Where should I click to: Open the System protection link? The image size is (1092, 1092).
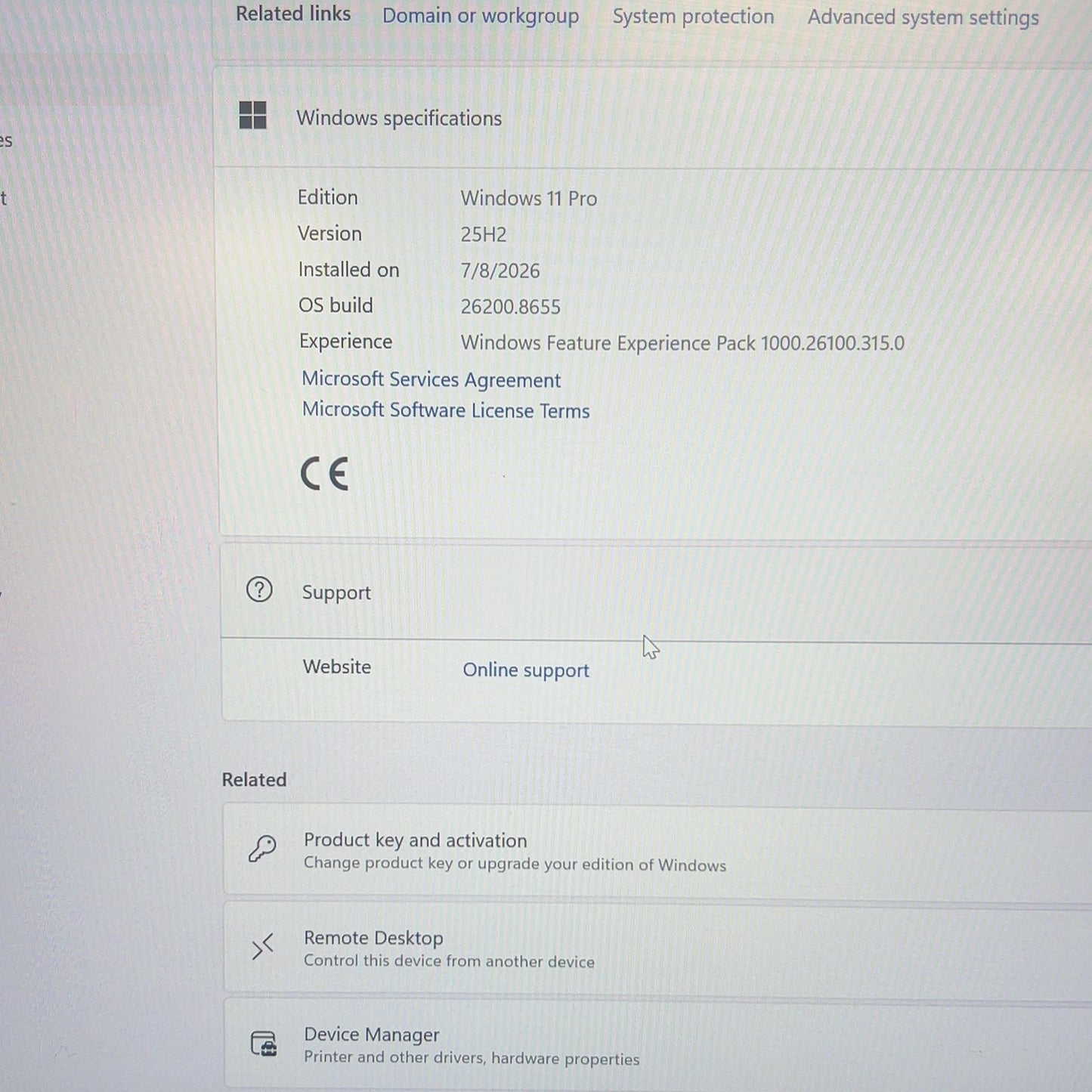coord(693,17)
